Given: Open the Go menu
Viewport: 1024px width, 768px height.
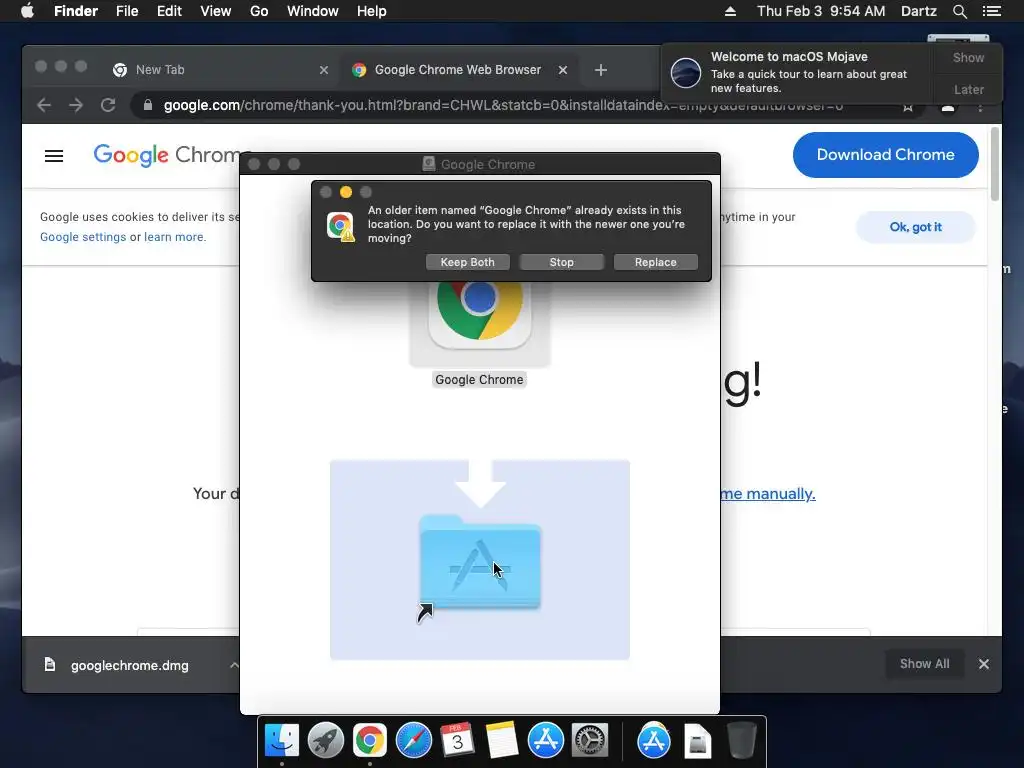Looking at the screenshot, I should 259,11.
